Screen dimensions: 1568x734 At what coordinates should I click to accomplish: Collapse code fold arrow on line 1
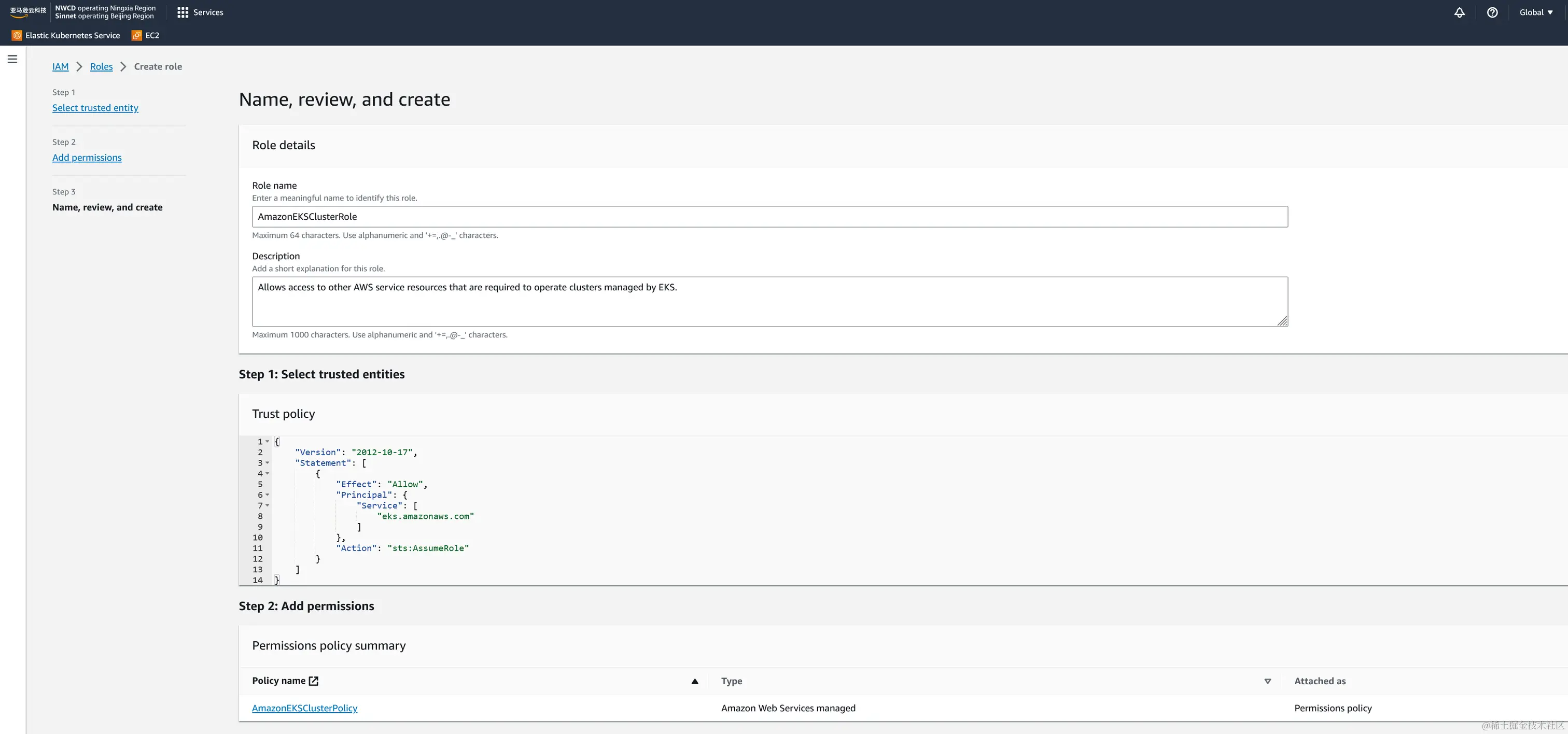click(267, 441)
